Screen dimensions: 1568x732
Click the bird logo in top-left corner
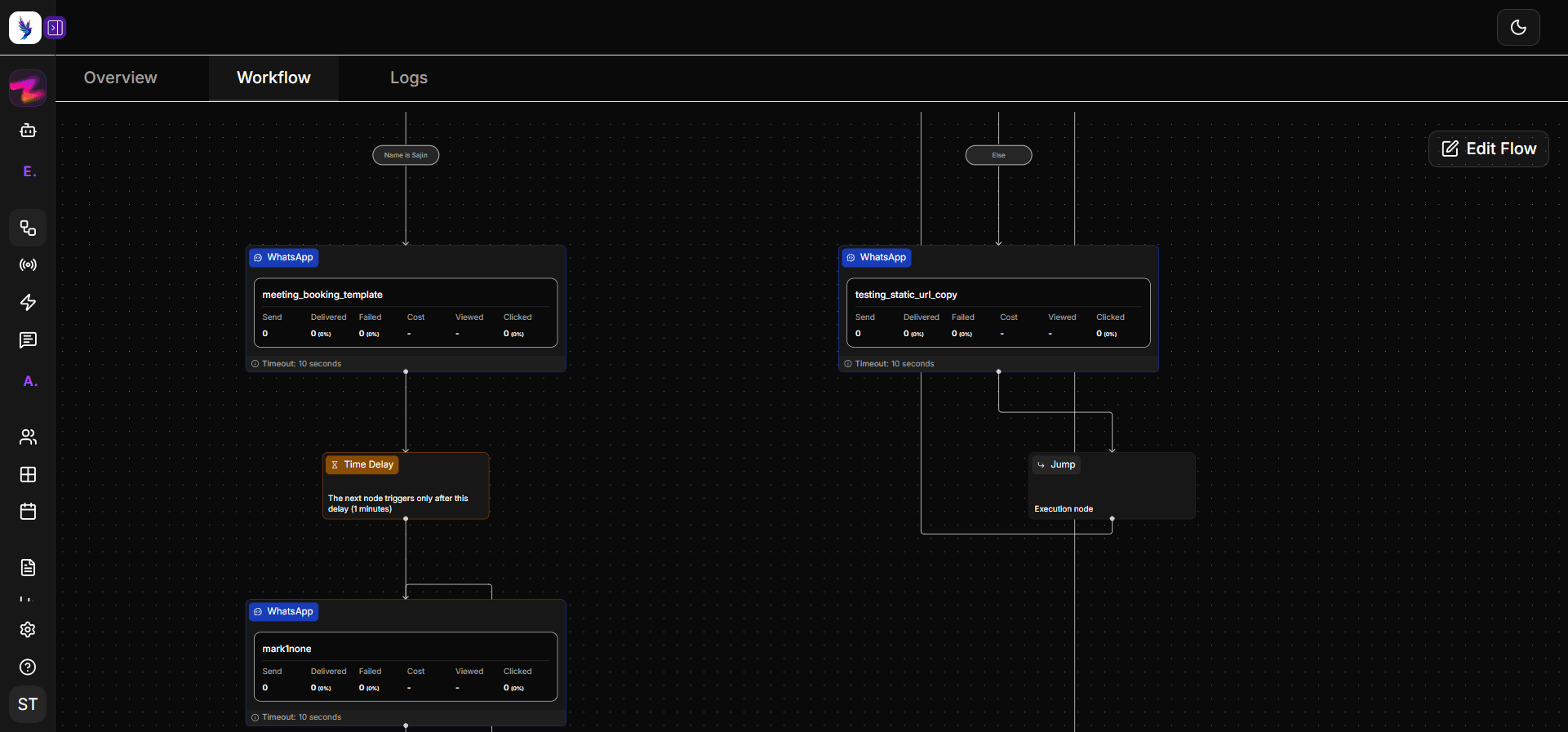(x=25, y=28)
